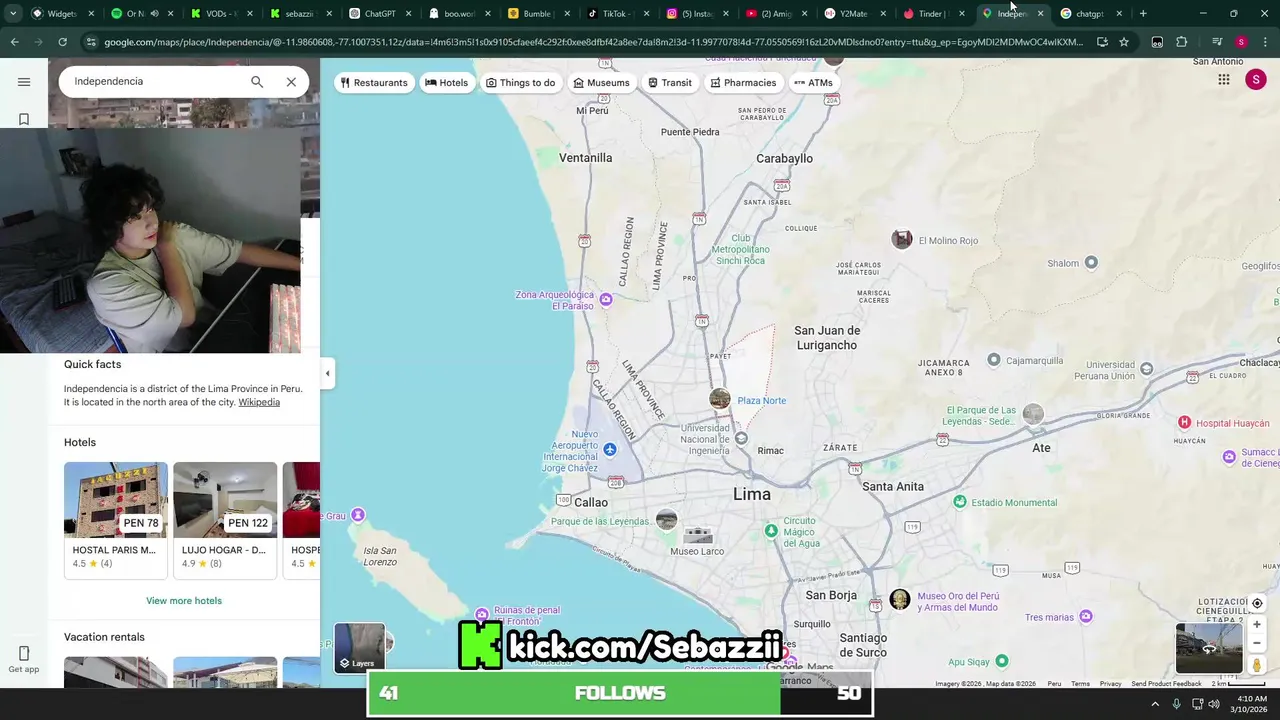Click View more hotels
This screenshot has height=720, width=1280.
coord(184,601)
